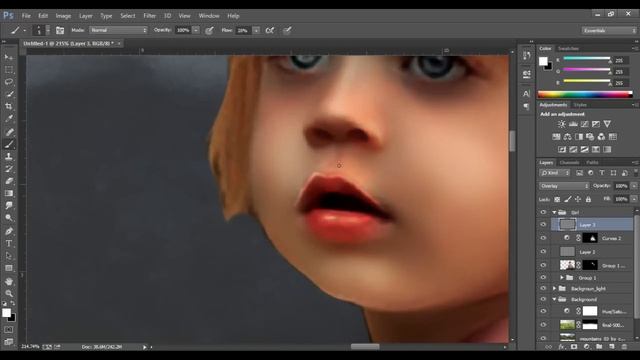Select the Lasso tool
The width and height of the screenshot is (640, 360).
click(x=9, y=82)
